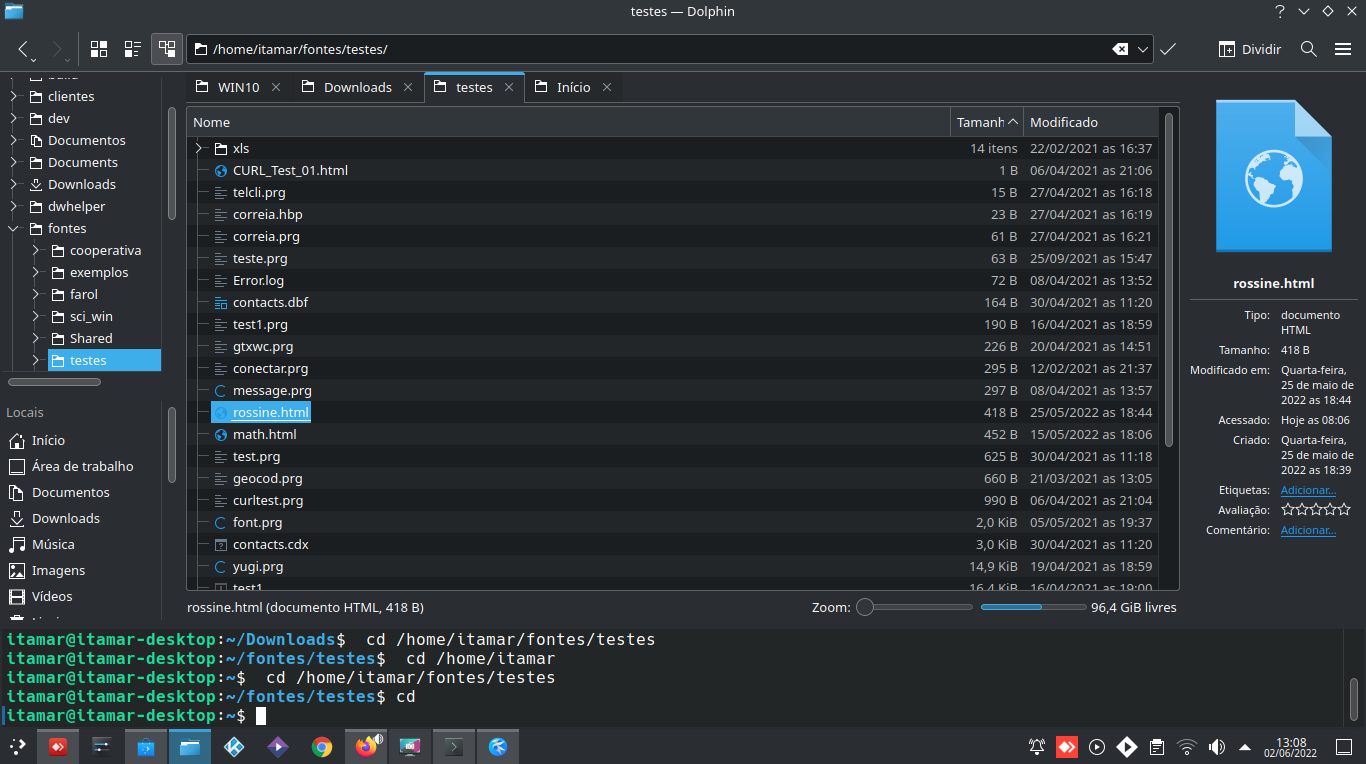
Task: Click Adicionar link next to Etiquetas
Action: [1308, 490]
